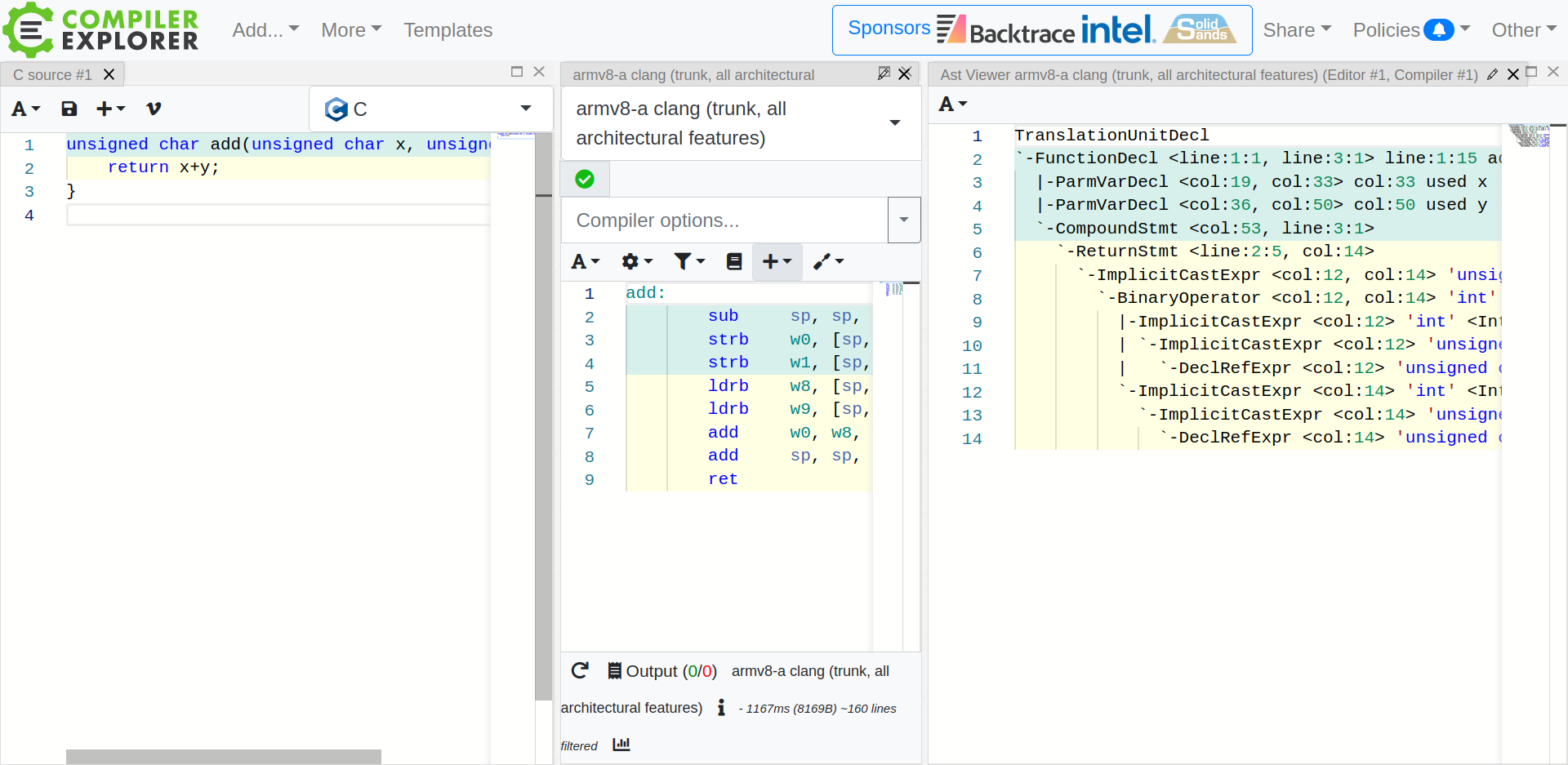Open the compilation timing chart icon
Image resolution: width=1568 pixels, height=765 pixels.
coord(621,745)
